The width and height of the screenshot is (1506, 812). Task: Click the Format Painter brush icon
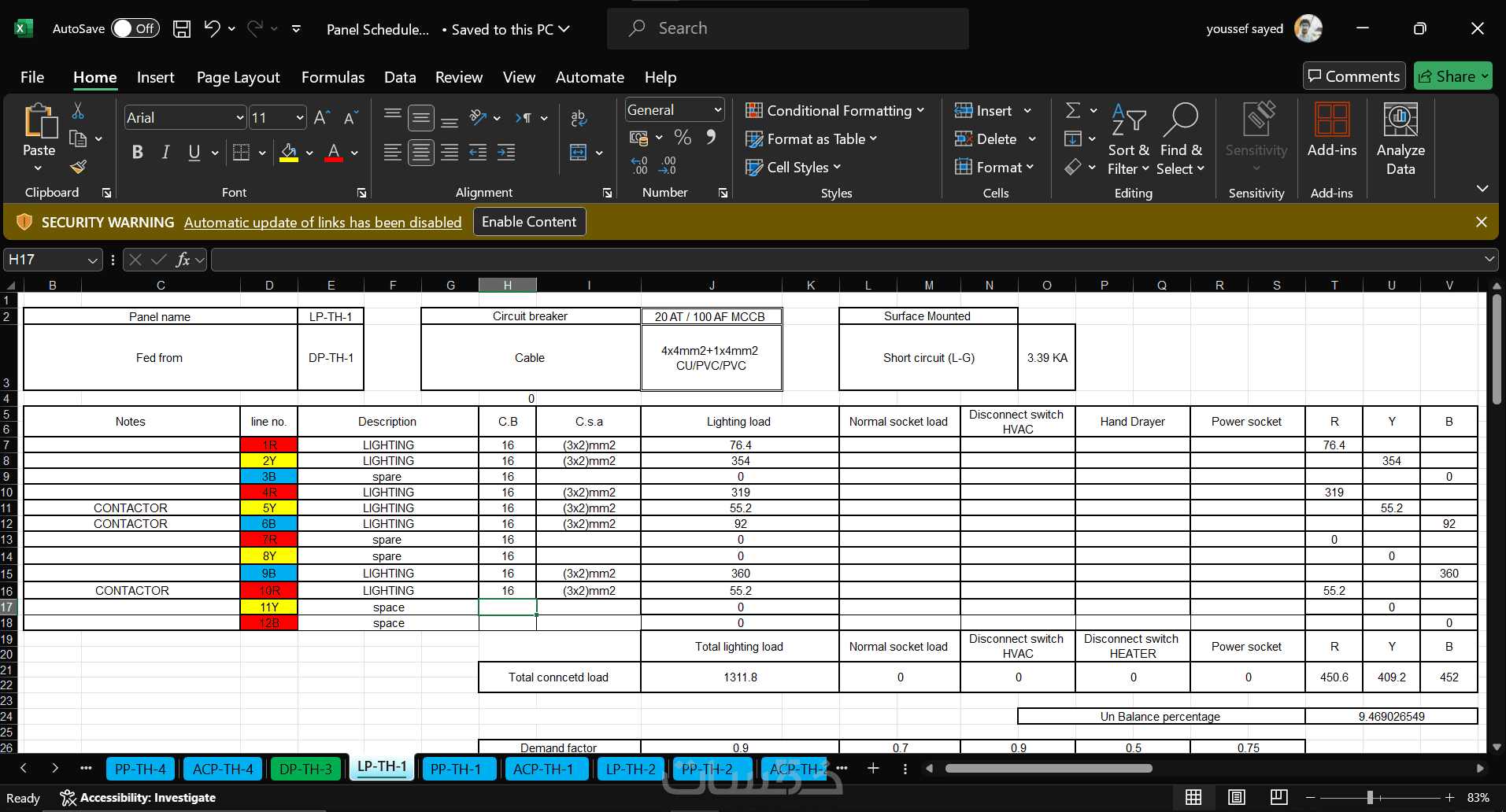(78, 167)
